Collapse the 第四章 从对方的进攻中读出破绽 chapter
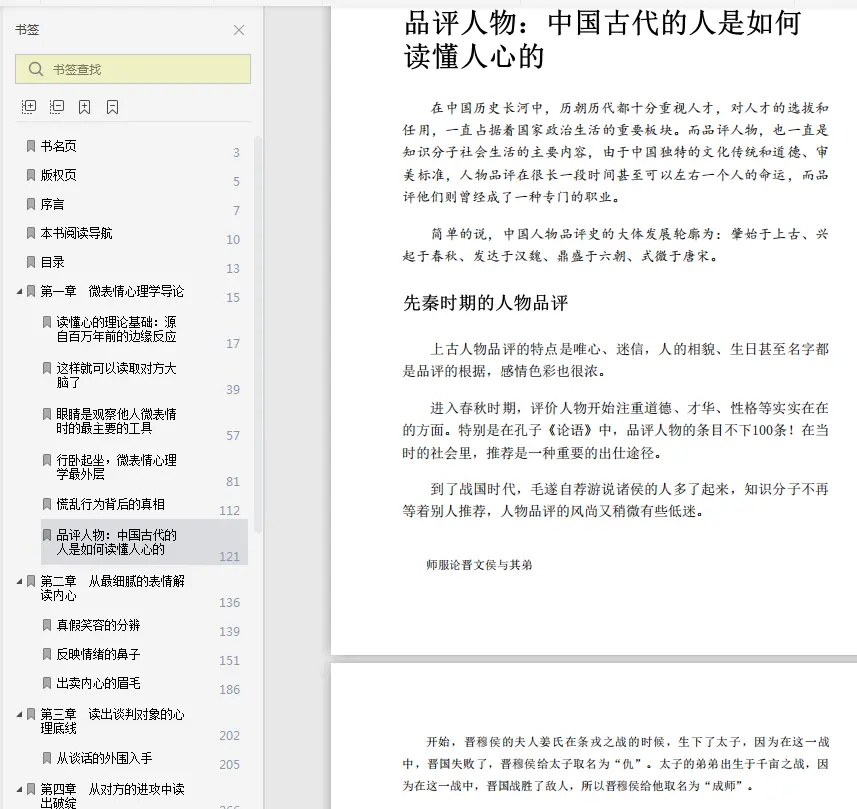This screenshot has width=857, height=809. point(19,790)
